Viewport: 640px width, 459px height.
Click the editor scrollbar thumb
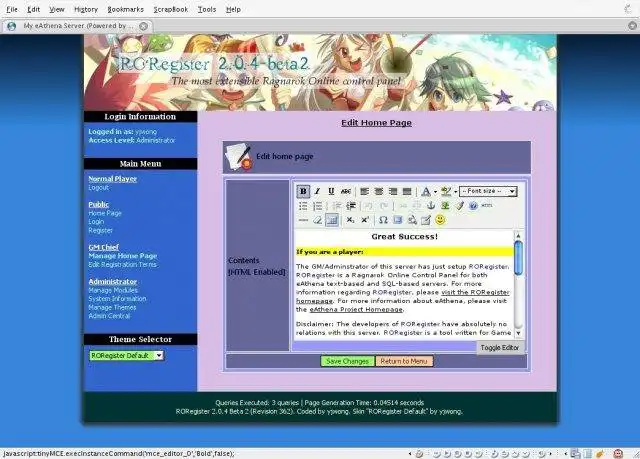pos(518,258)
